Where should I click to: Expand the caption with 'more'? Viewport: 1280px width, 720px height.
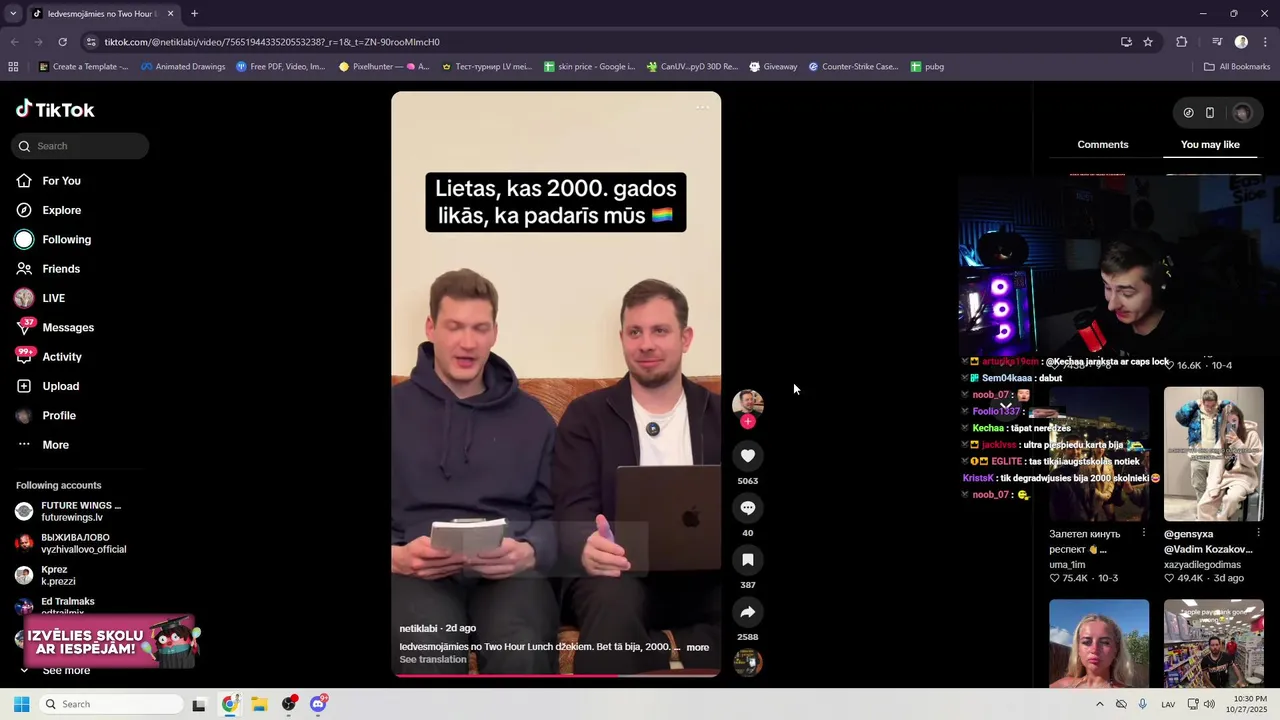(698, 647)
